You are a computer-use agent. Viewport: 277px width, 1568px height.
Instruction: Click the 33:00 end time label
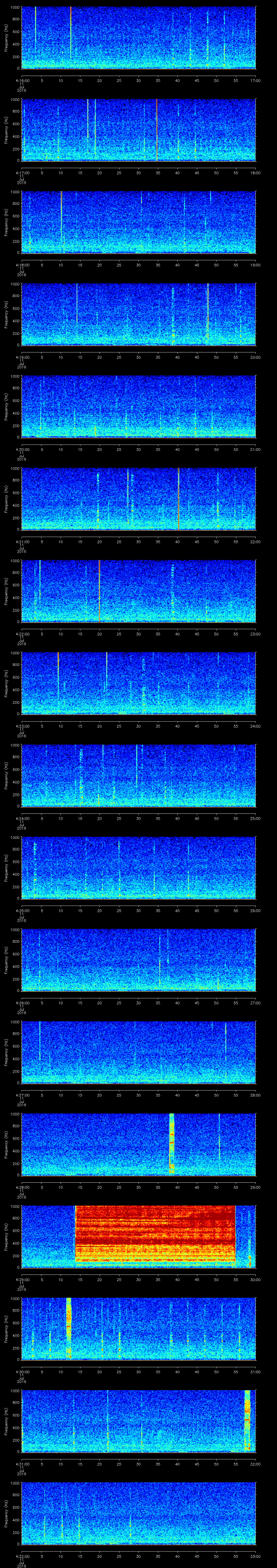[255, 1556]
